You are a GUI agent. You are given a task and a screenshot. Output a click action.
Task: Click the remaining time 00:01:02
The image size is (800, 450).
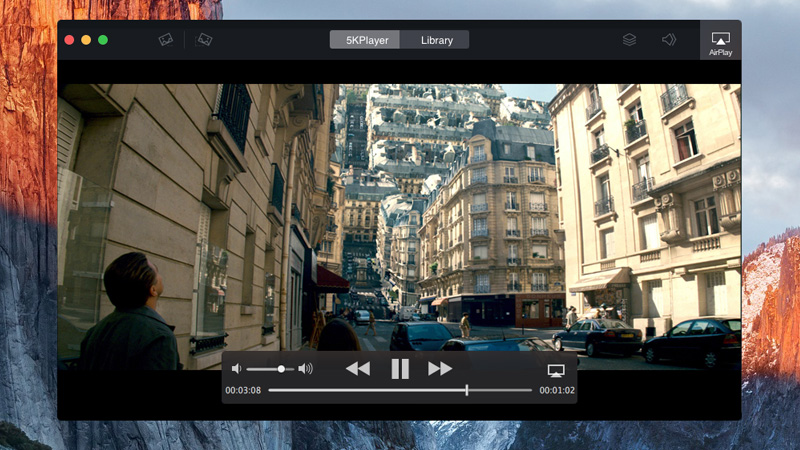tap(557, 390)
